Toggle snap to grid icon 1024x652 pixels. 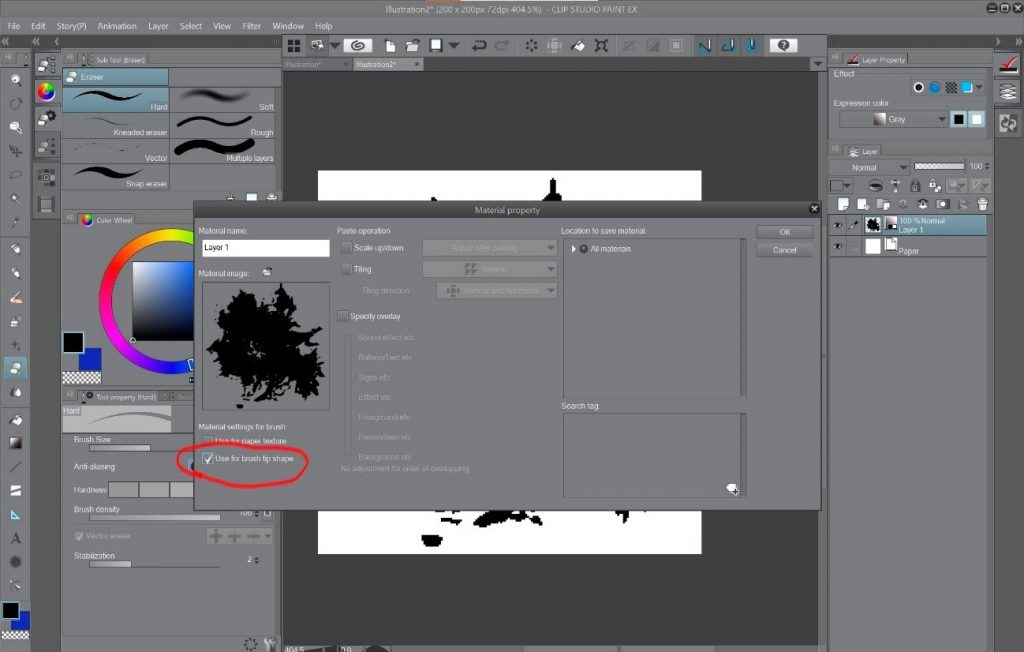coord(752,45)
